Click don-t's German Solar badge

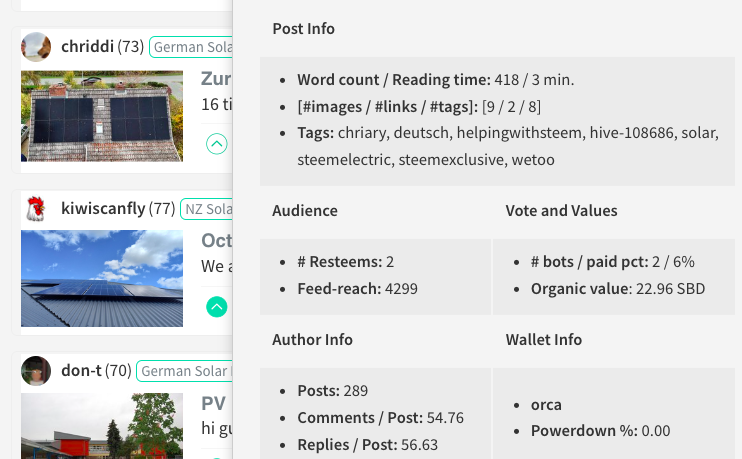(184, 371)
